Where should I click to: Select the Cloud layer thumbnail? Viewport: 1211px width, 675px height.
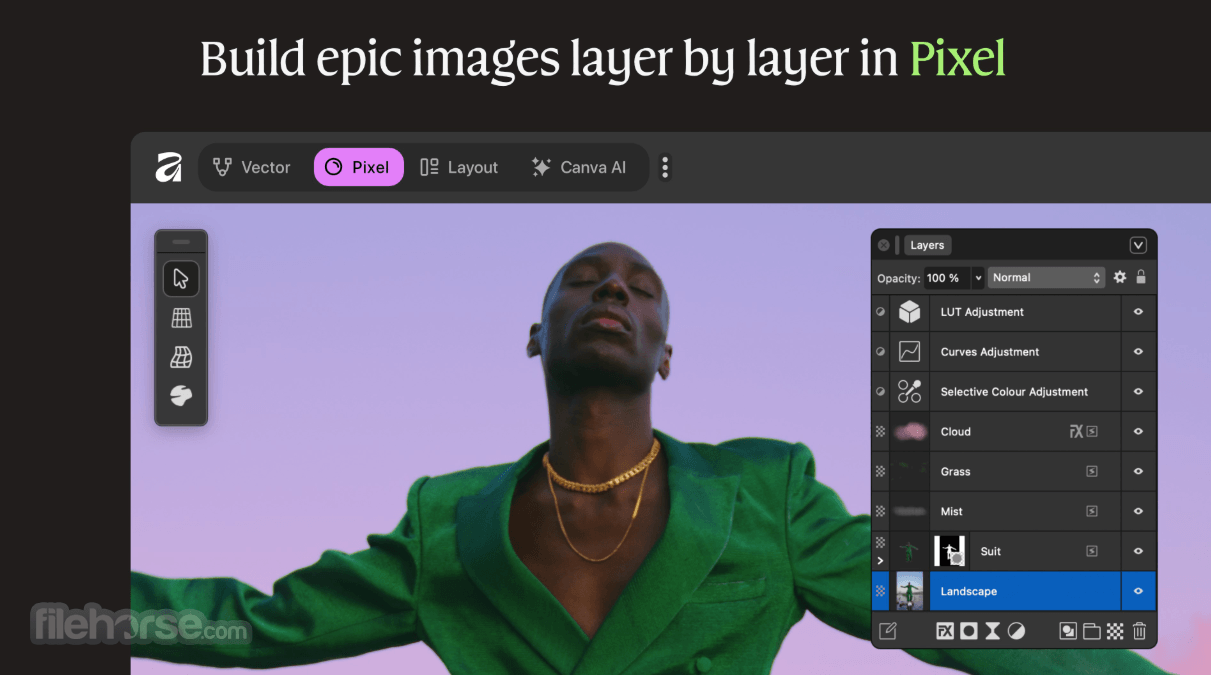click(x=909, y=432)
